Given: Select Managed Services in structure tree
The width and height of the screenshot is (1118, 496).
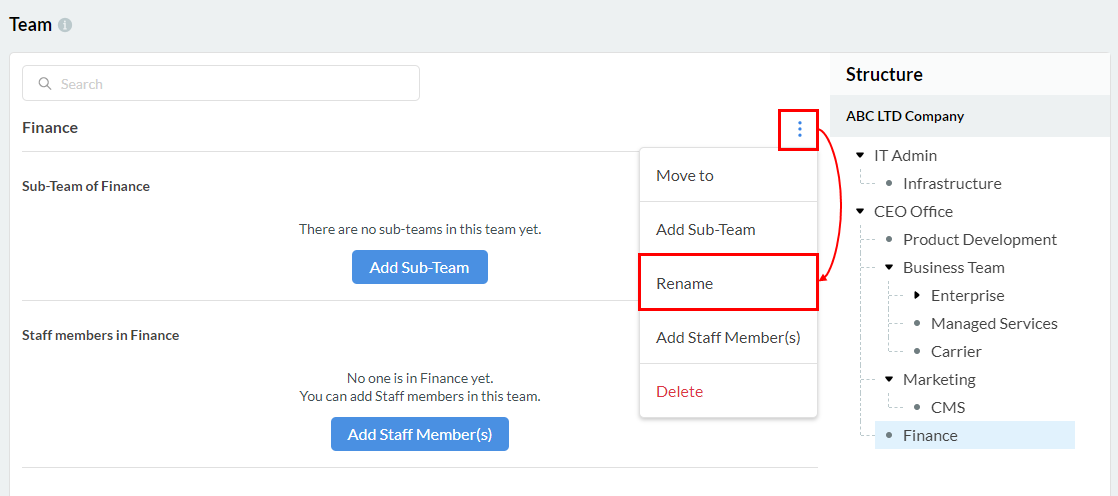Looking at the screenshot, I should coord(993,323).
